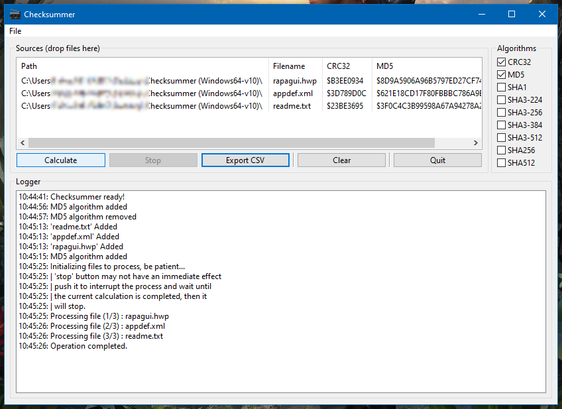Click log line 'Checksummer ready!'
Image resolution: width=562 pixels, height=409 pixels.
tap(72, 197)
